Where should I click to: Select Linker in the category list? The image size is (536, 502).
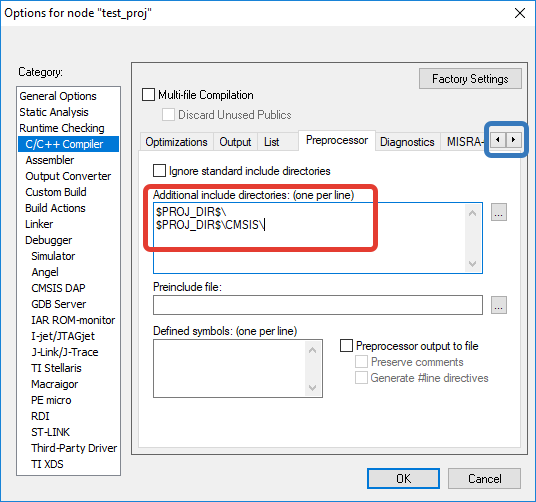pyautogui.click(x=39, y=224)
